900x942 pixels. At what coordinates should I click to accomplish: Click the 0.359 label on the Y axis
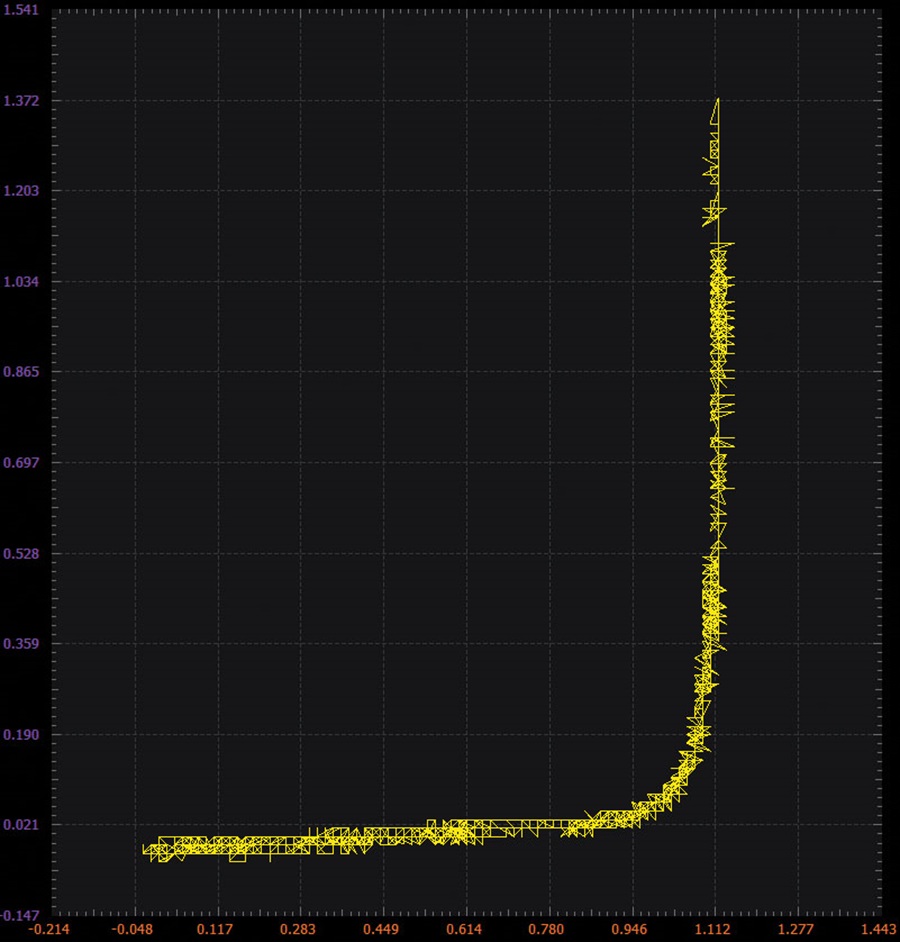pos(21,644)
